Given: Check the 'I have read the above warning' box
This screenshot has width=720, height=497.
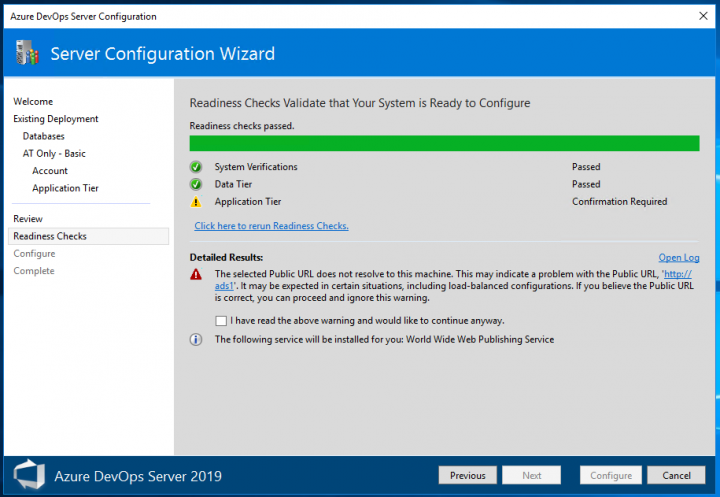Looking at the screenshot, I should coord(221,321).
